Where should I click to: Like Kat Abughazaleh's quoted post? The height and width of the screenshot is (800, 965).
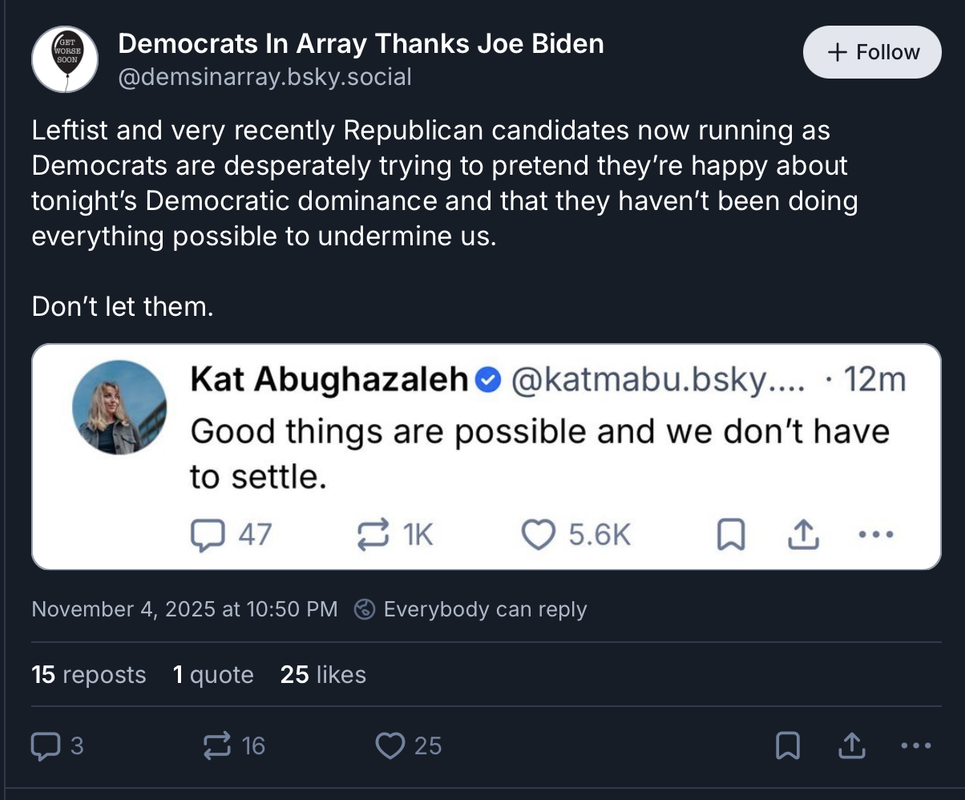(540, 535)
